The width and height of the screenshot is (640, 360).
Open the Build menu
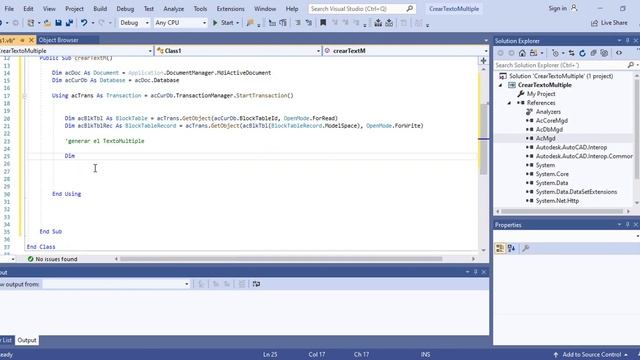tap(100, 9)
